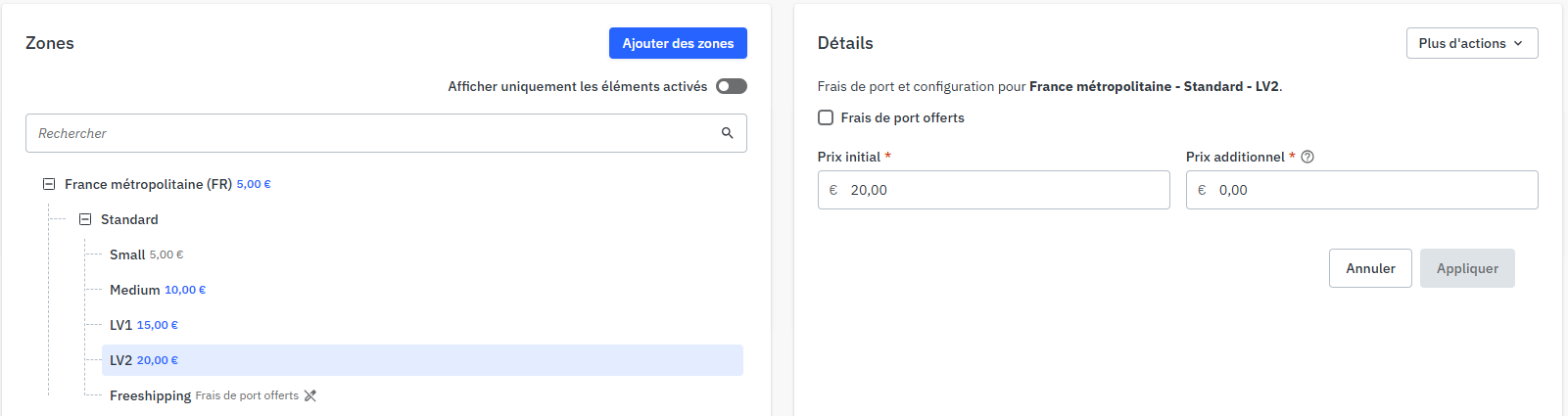Click the search magnifier icon

coord(728,133)
